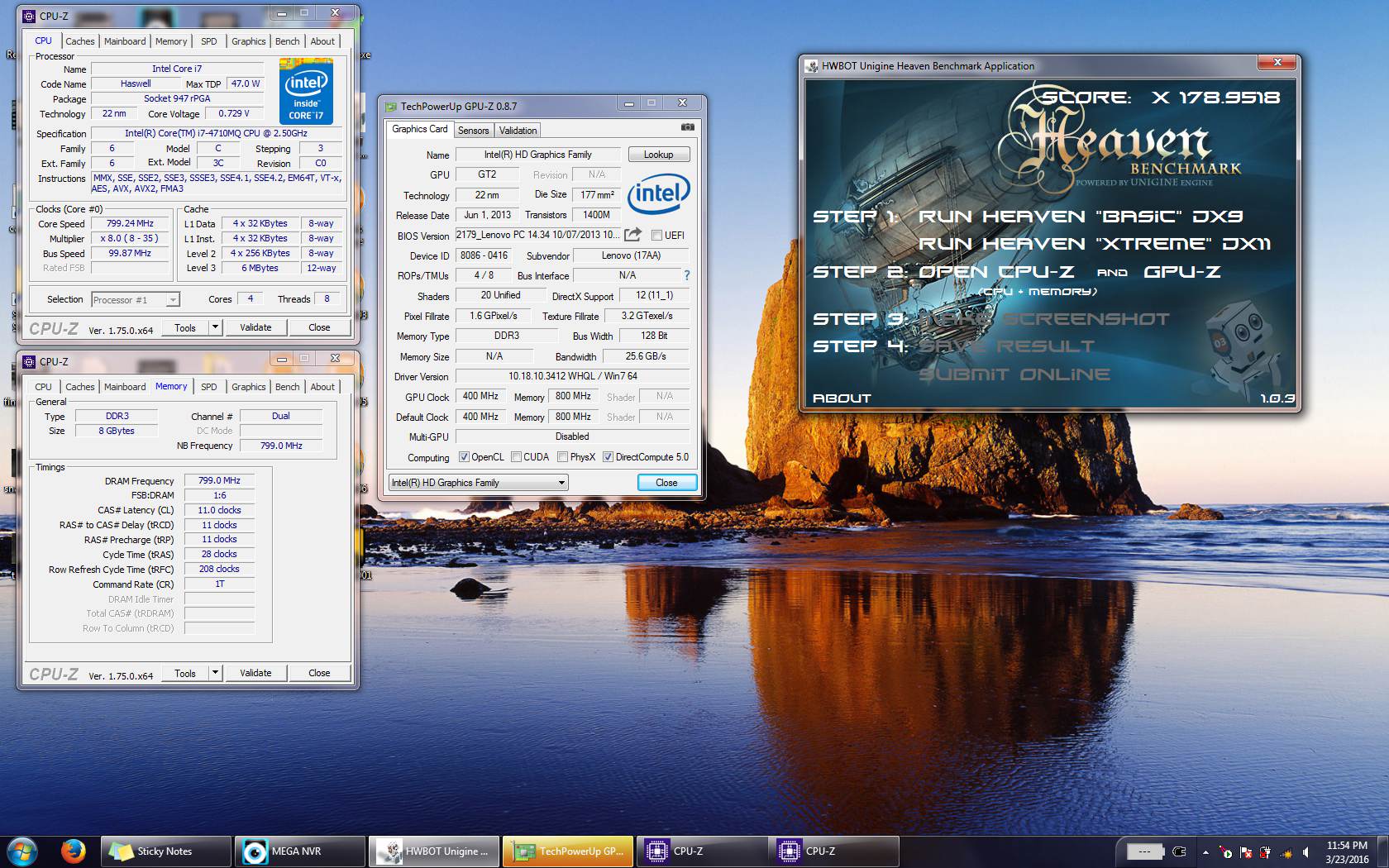Activate the second CPU-Z taskbar item

click(835, 851)
